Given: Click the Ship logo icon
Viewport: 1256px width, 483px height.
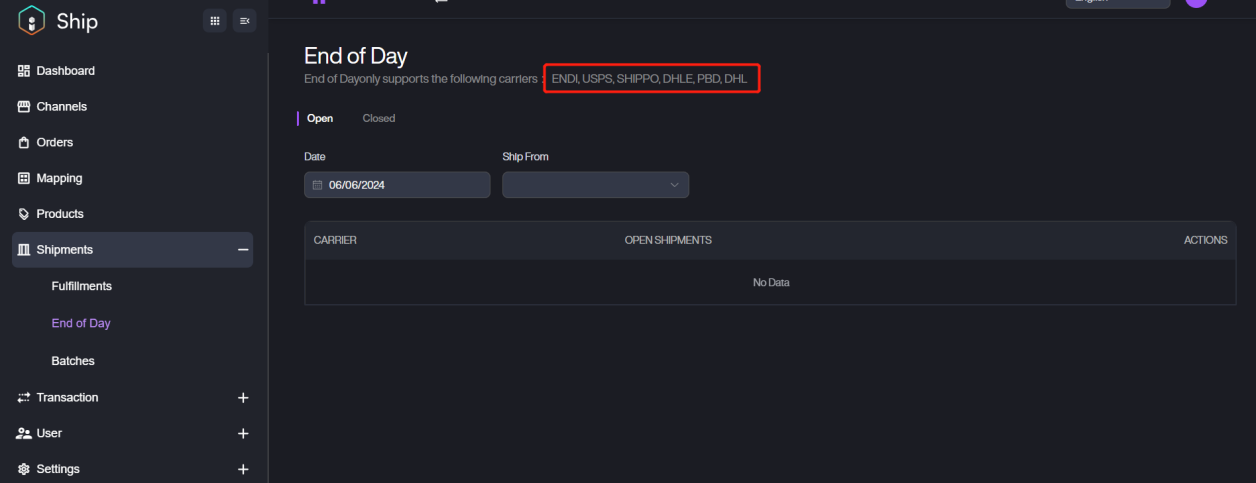Looking at the screenshot, I should (32, 21).
